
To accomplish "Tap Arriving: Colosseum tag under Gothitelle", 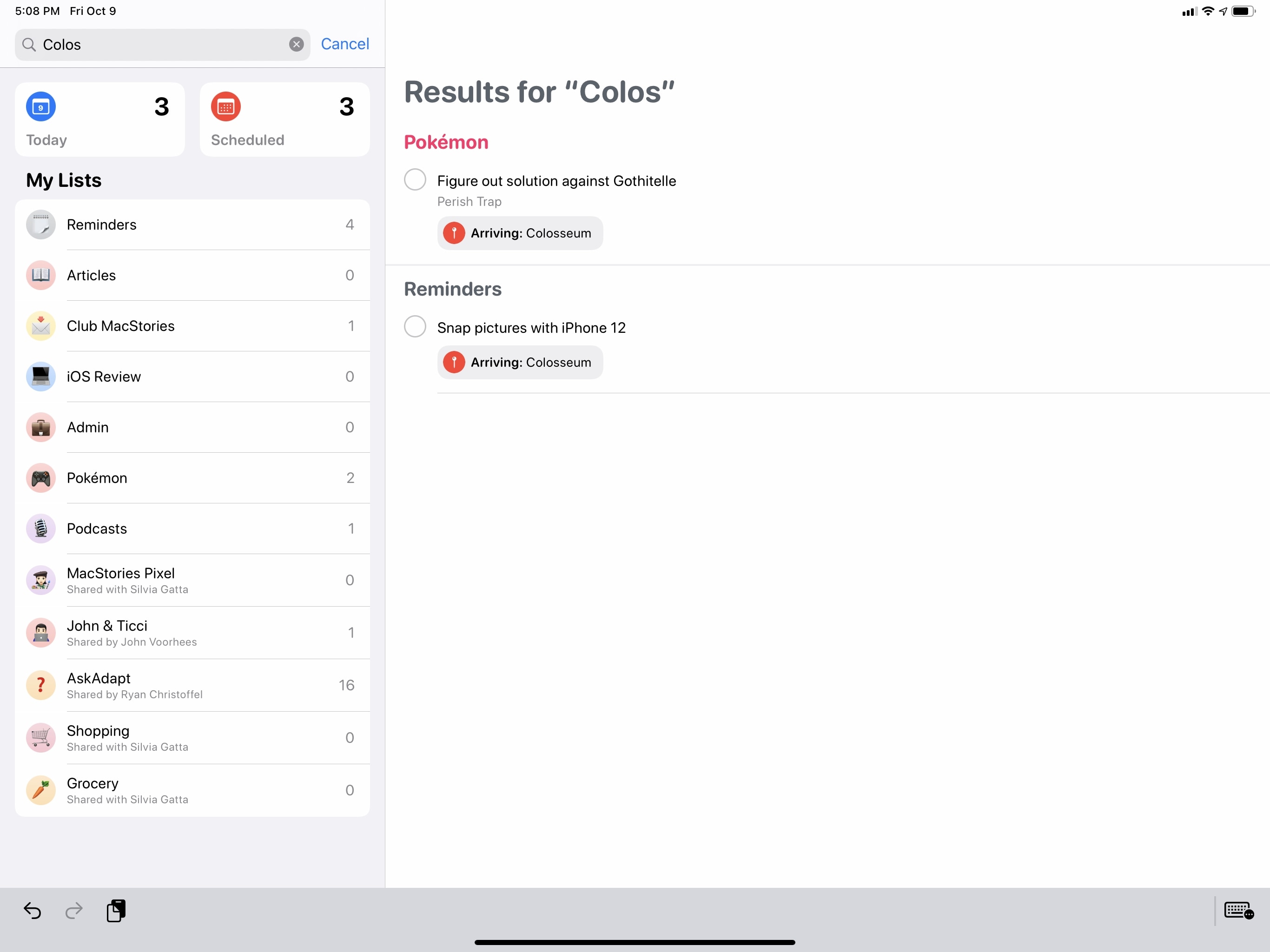I will tap(520, 233).
